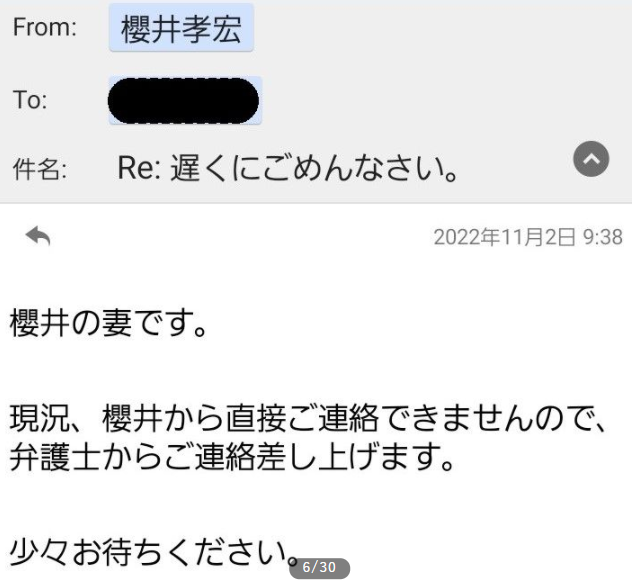632x586 pixels.
Task: Tap the reply arrow icon
Action: 38,235
